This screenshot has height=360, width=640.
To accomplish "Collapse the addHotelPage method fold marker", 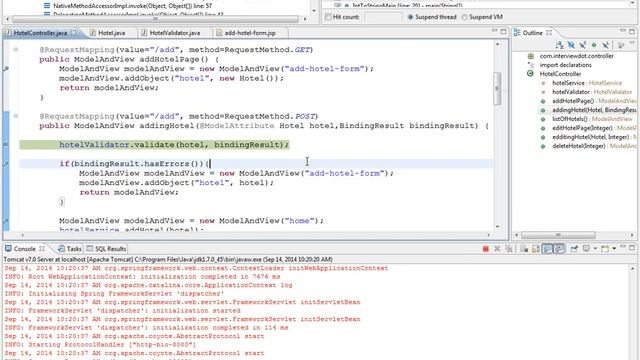I will click(x=16, y=49).
